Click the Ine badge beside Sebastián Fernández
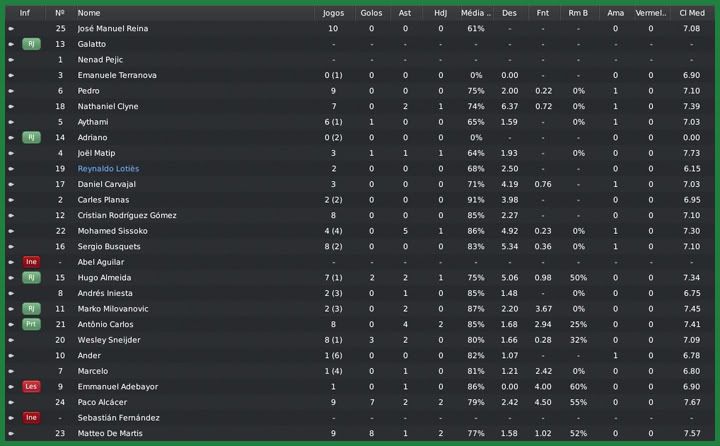The image size is (720, 446). click(x=31, y=417)
